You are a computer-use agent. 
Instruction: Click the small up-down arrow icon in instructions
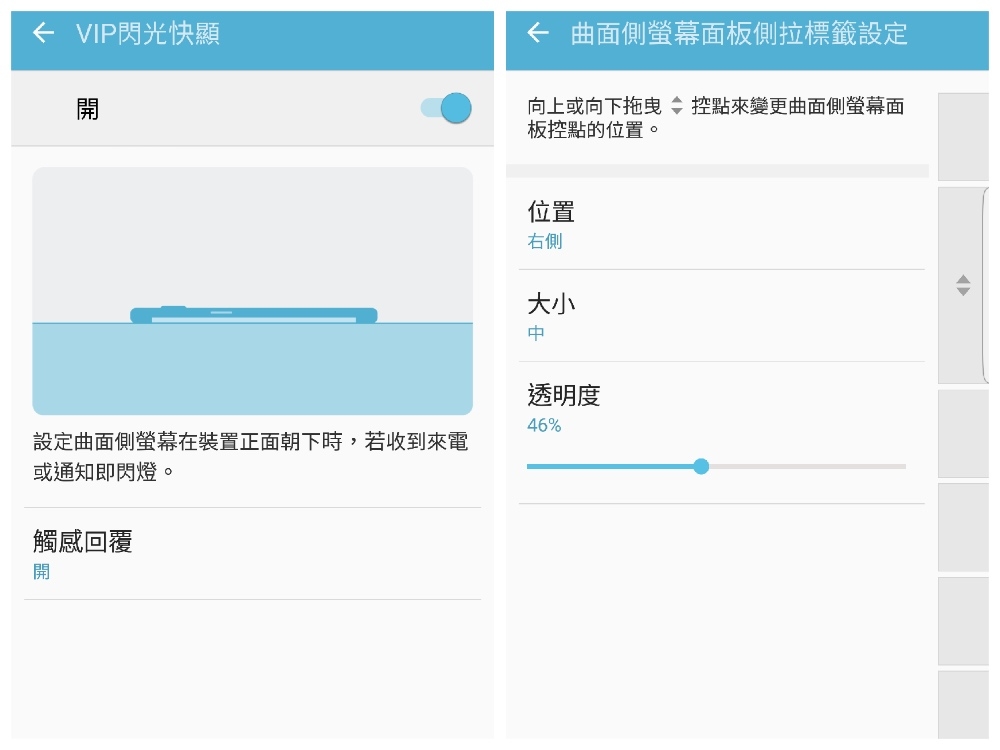677,105
